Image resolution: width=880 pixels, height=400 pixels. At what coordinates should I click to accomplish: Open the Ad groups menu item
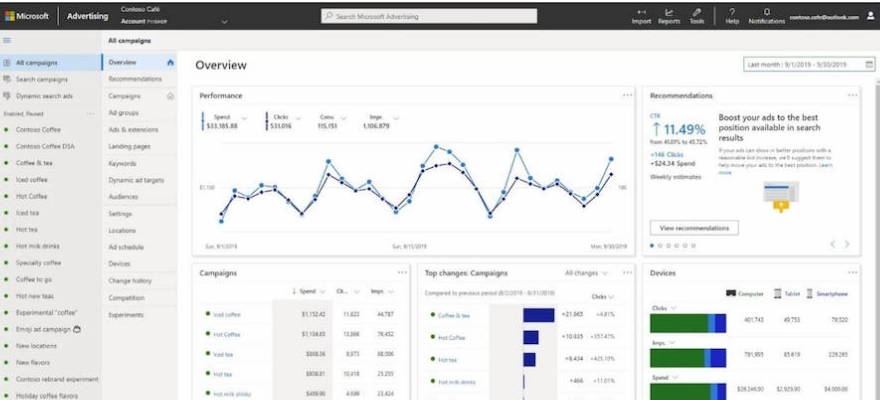click(123, 113)
